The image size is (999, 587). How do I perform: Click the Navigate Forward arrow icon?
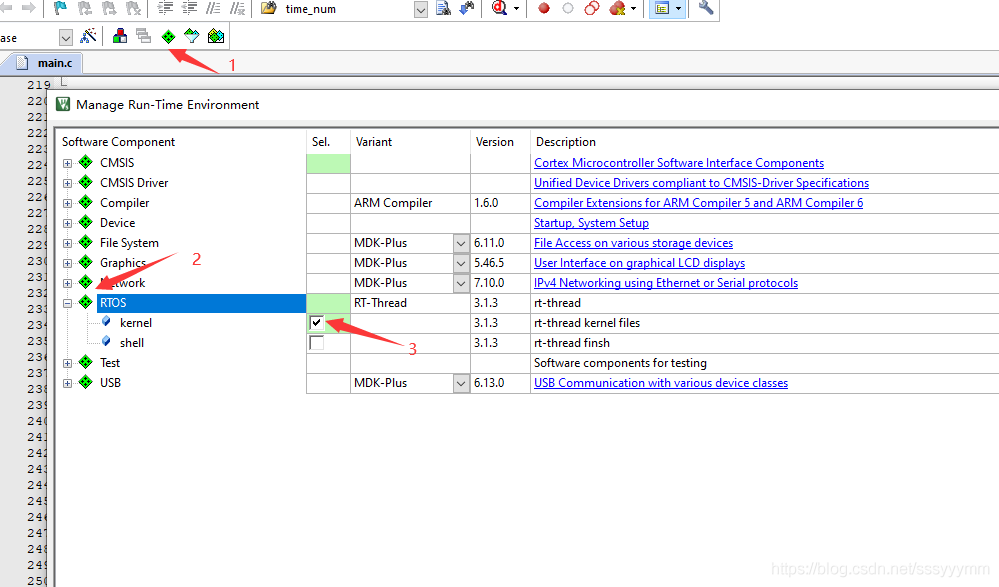pyautogui.click(x=28, y=8)
